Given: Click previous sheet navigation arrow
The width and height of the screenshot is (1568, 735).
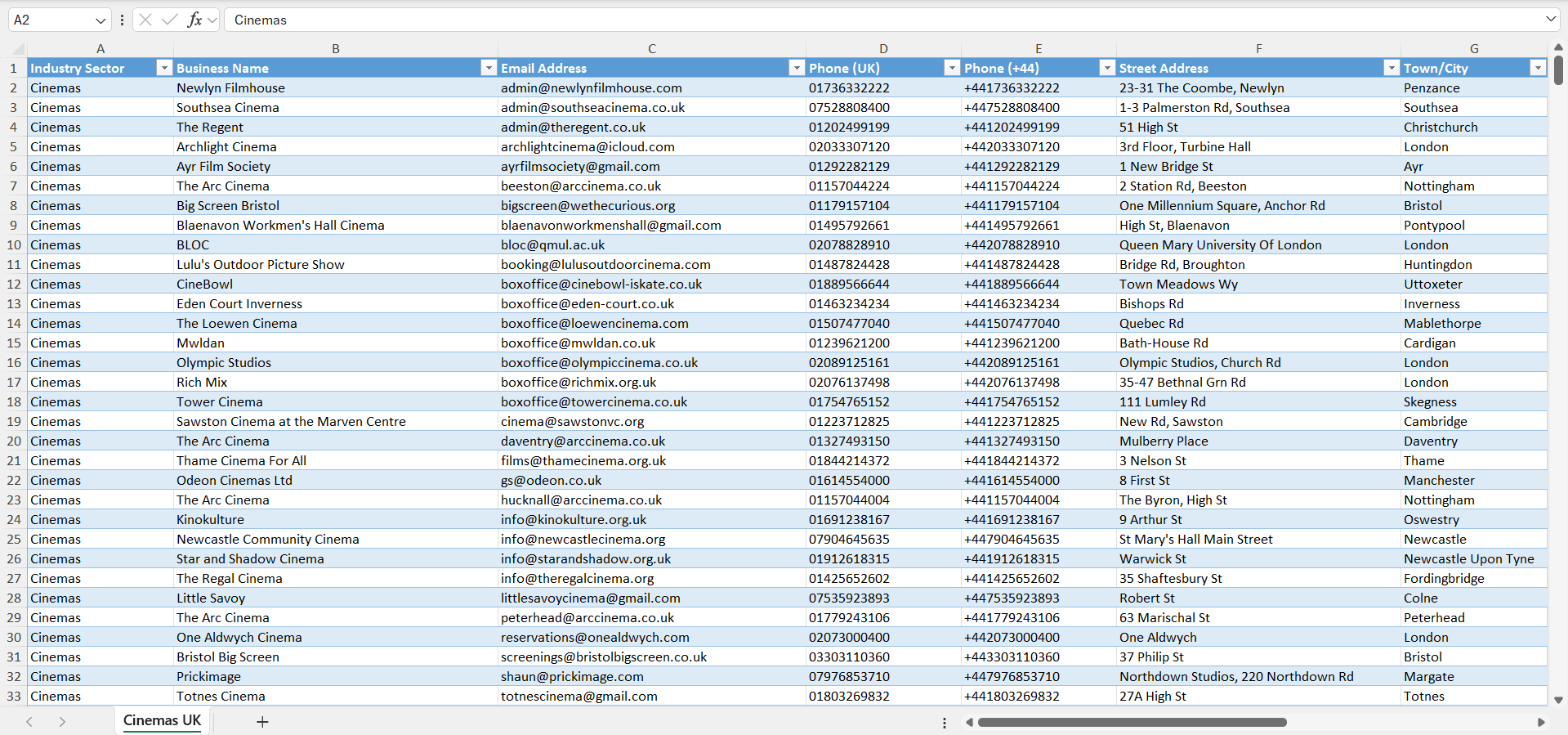Looking at the screenshot, I should pyautogui.click(x=29, y=722).
